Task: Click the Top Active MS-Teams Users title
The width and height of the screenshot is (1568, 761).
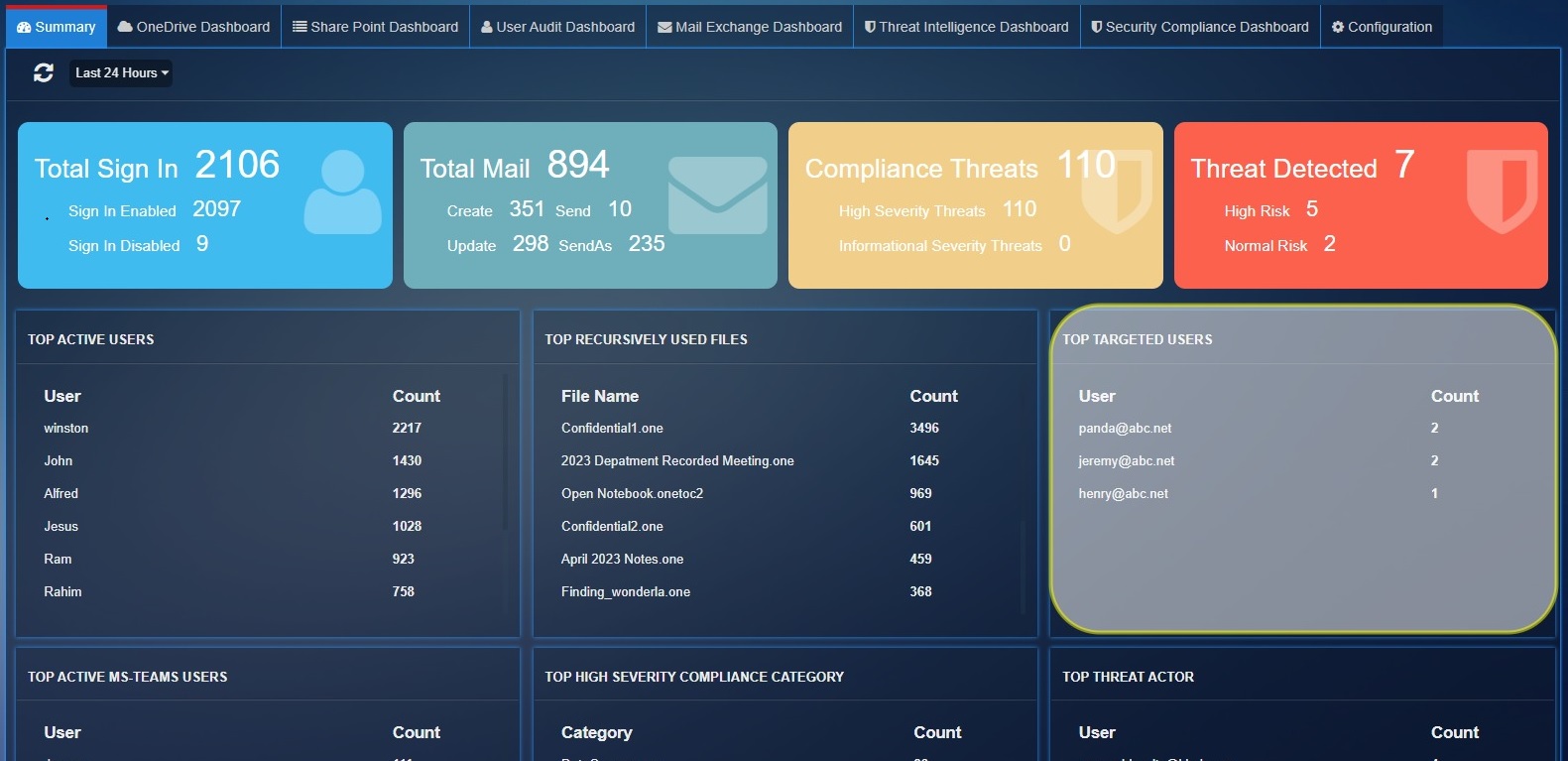Action: (128, 677)
